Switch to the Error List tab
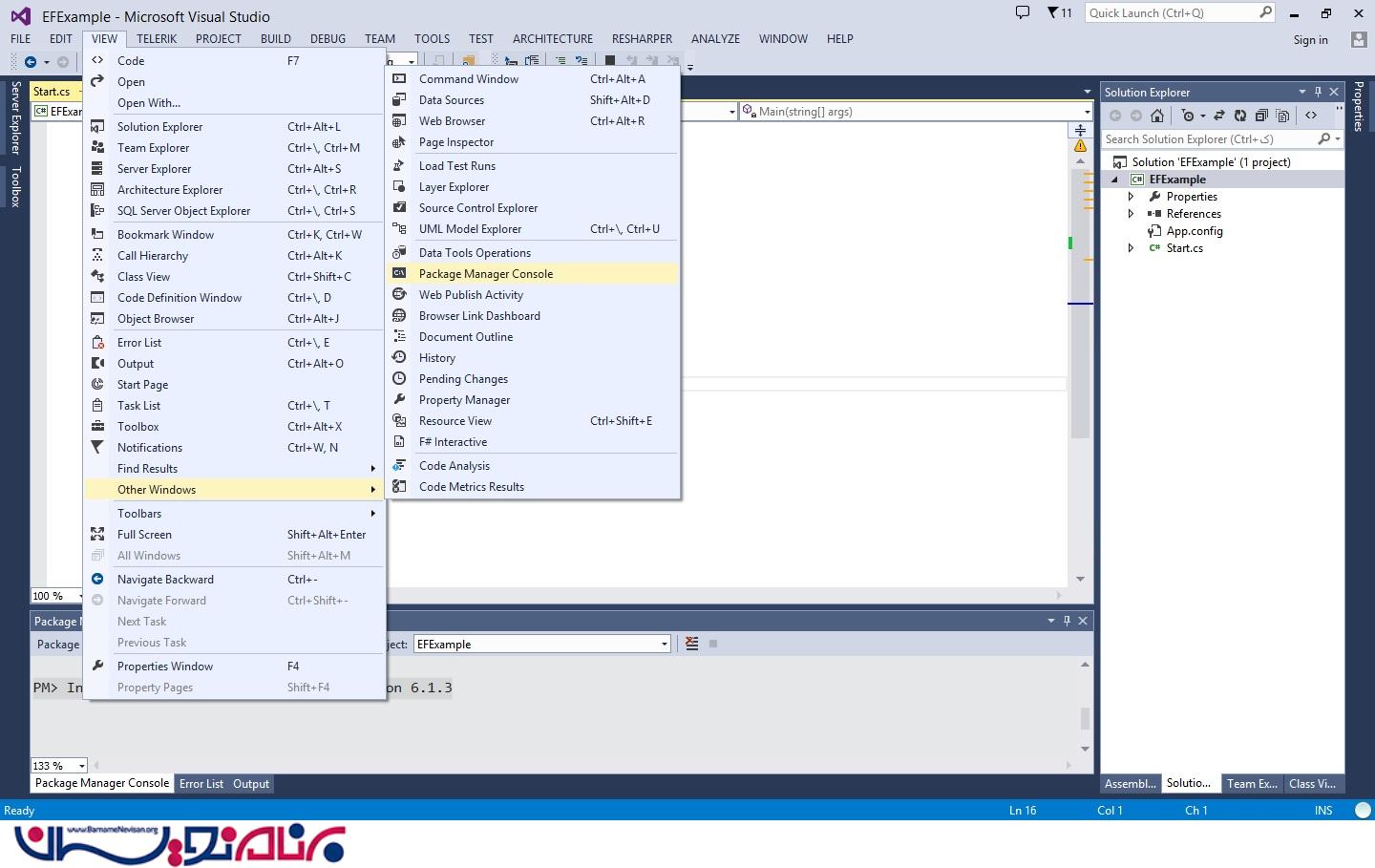This screenshot has height=868, width=1375. click(201, 784)
